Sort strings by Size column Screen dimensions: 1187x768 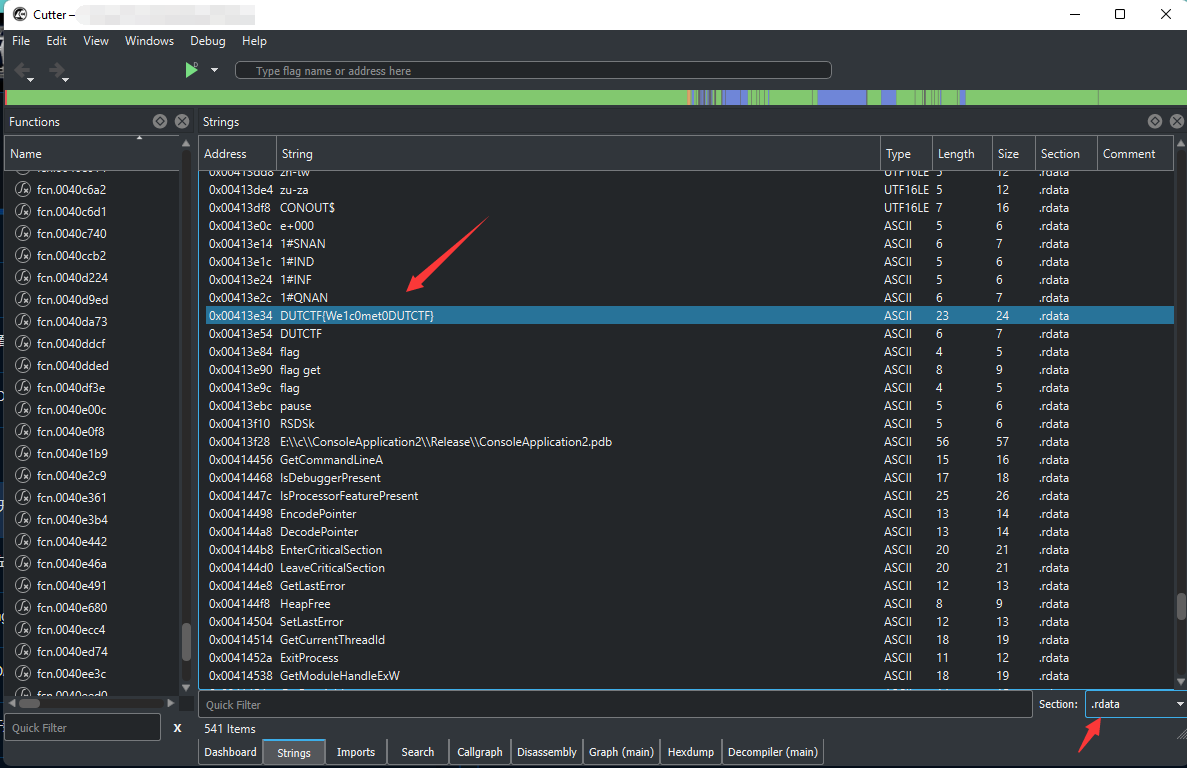(1014, 154)
